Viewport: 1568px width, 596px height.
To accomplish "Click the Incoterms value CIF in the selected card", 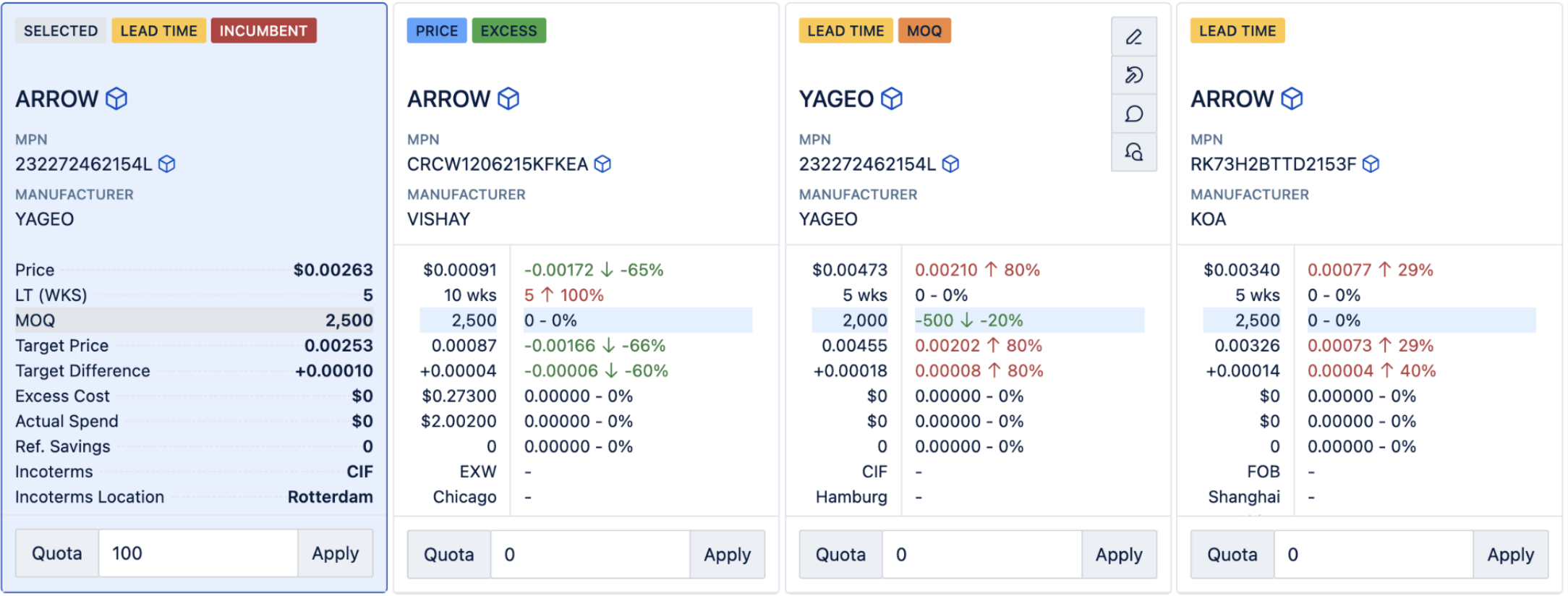I will [359, 472].
